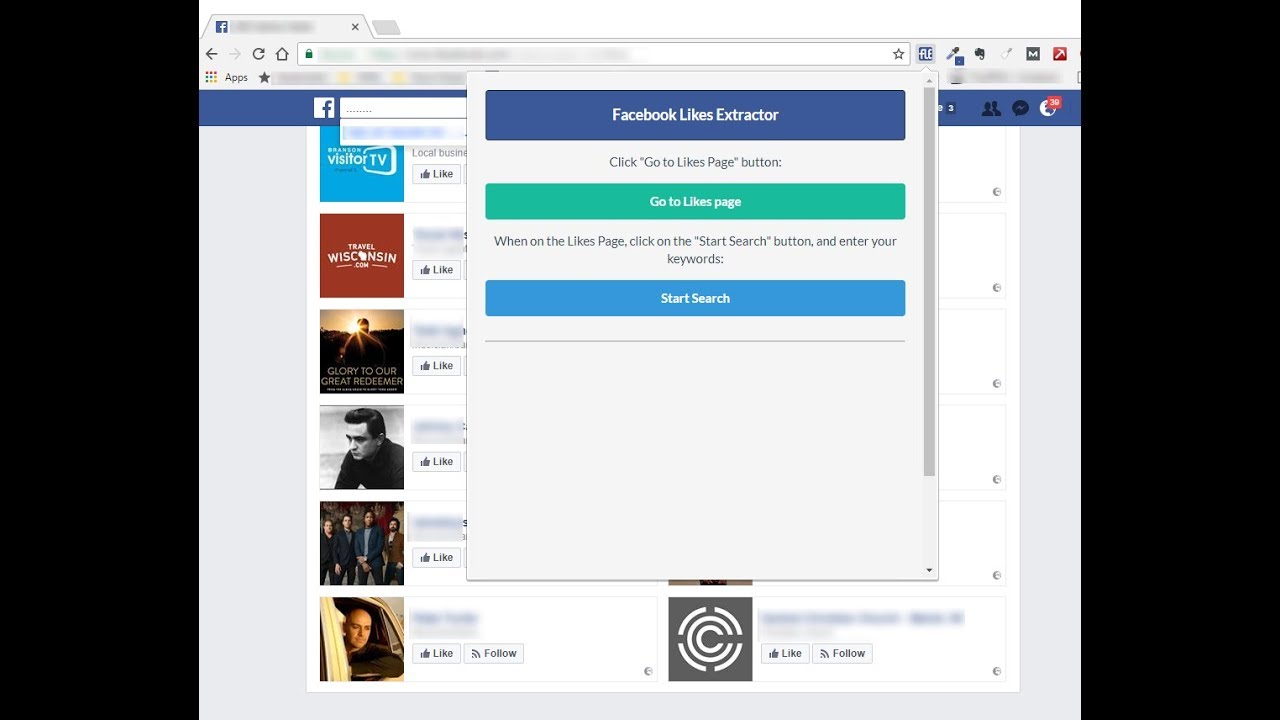This screenshot has width=1280, height=720.
Task: Click the browser forward arrow
Action: 235,54
